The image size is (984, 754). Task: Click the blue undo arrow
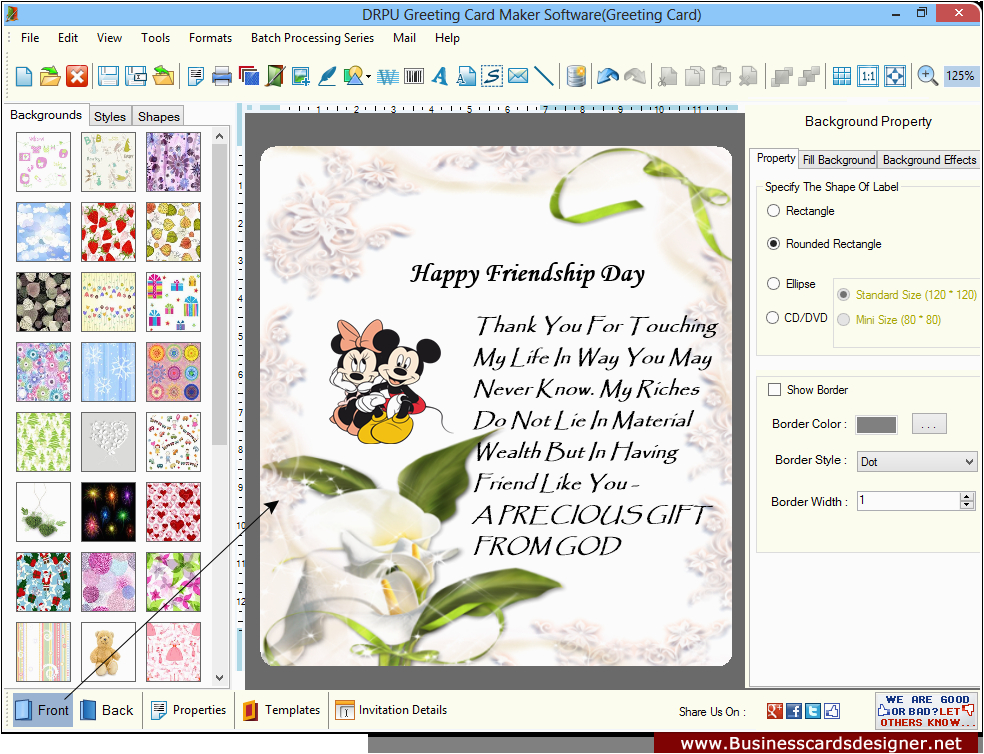(607, 76)
